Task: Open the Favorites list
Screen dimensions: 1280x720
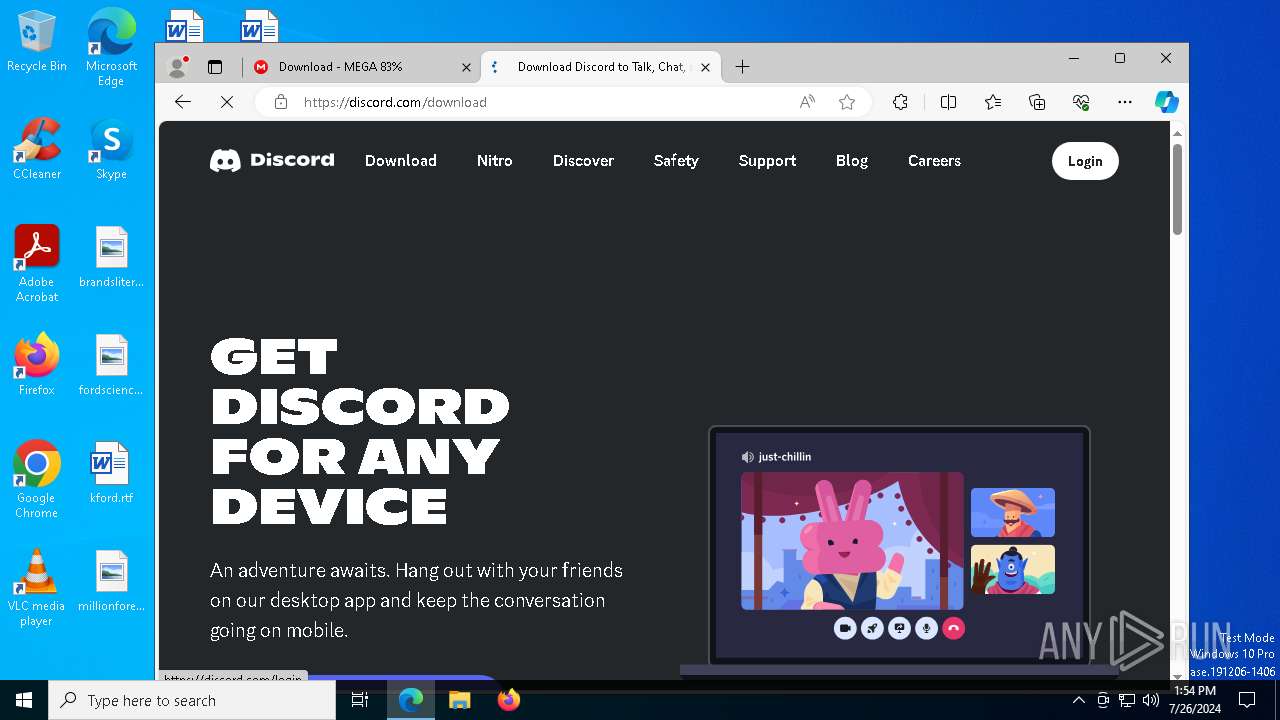Action: 993,102
